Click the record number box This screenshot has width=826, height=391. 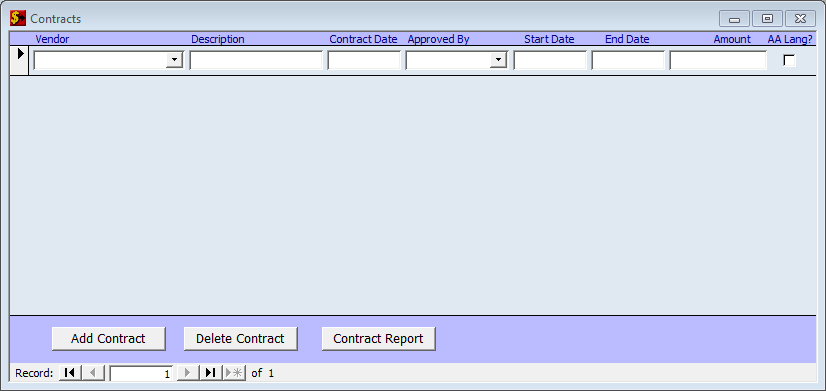141,374
